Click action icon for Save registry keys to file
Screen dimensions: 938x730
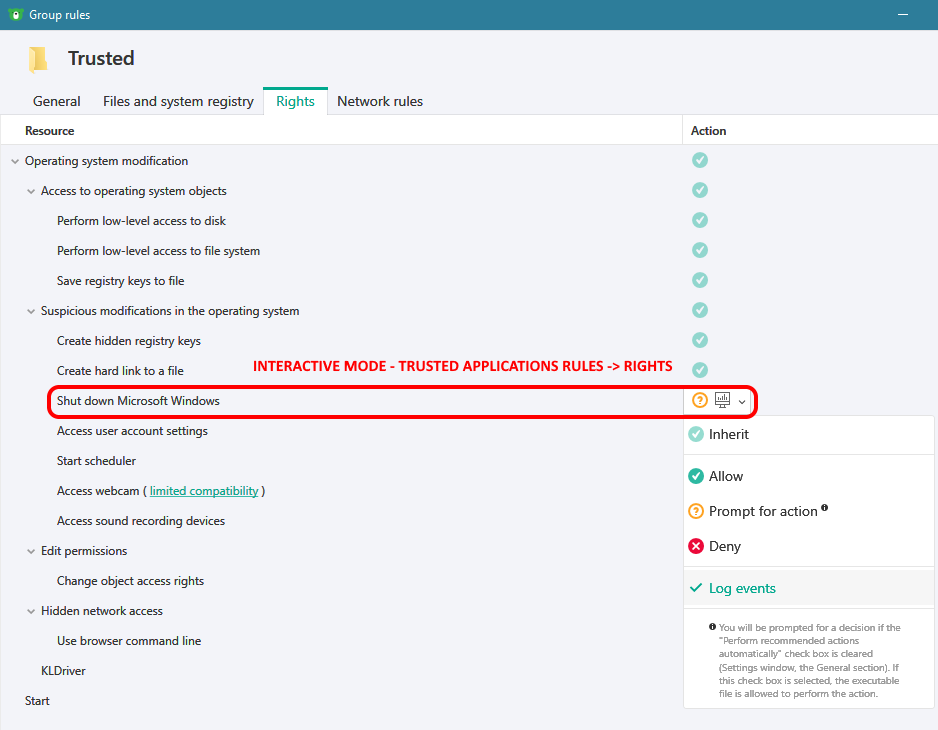(x=700, y=280)
